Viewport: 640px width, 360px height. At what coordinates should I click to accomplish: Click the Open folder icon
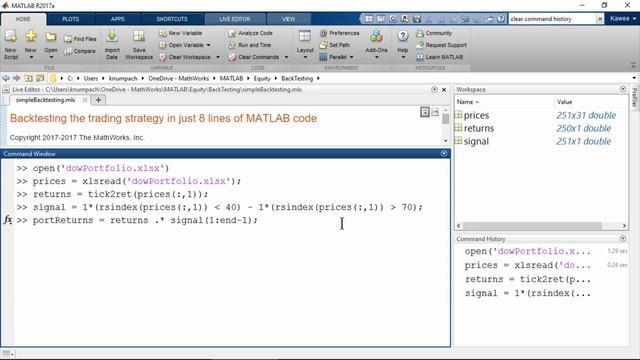point(51,37)
